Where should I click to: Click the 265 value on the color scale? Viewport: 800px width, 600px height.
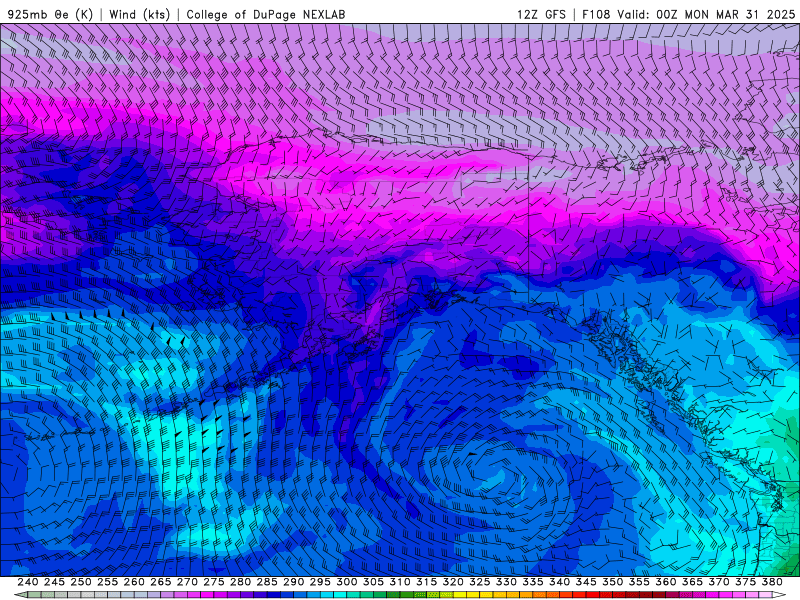pos(160,582)
